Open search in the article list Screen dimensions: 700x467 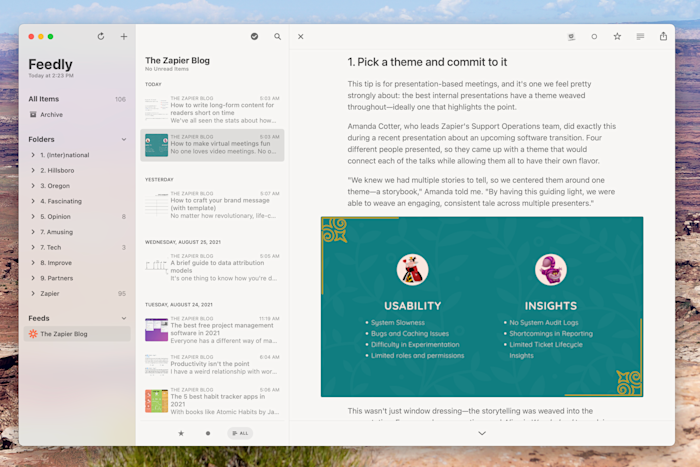(278, 37)
